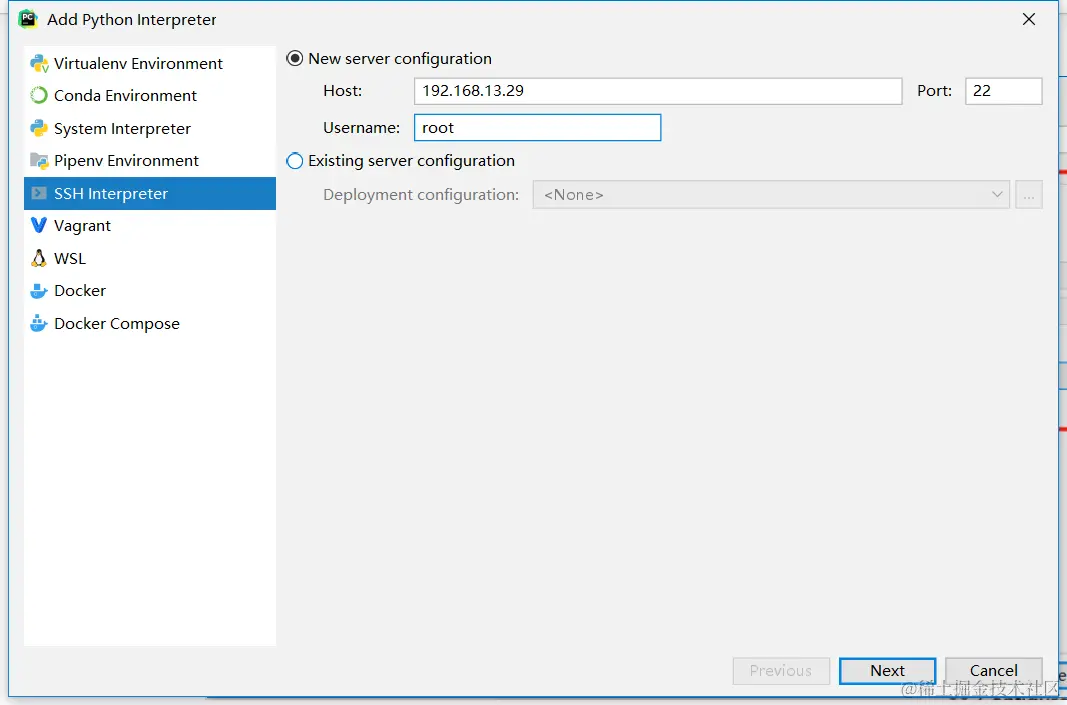This screenshot has height=705, width=1067.
Task: Click the Add Python Interpreter title text
Action: click(x=131, y=20)
